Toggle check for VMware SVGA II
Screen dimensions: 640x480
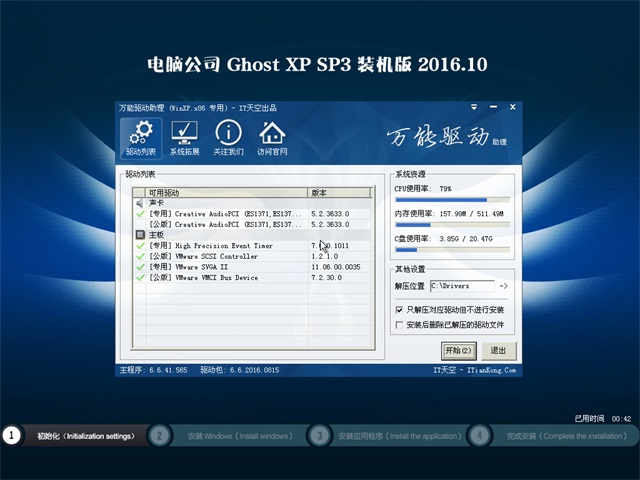click(x=140, y=267)
